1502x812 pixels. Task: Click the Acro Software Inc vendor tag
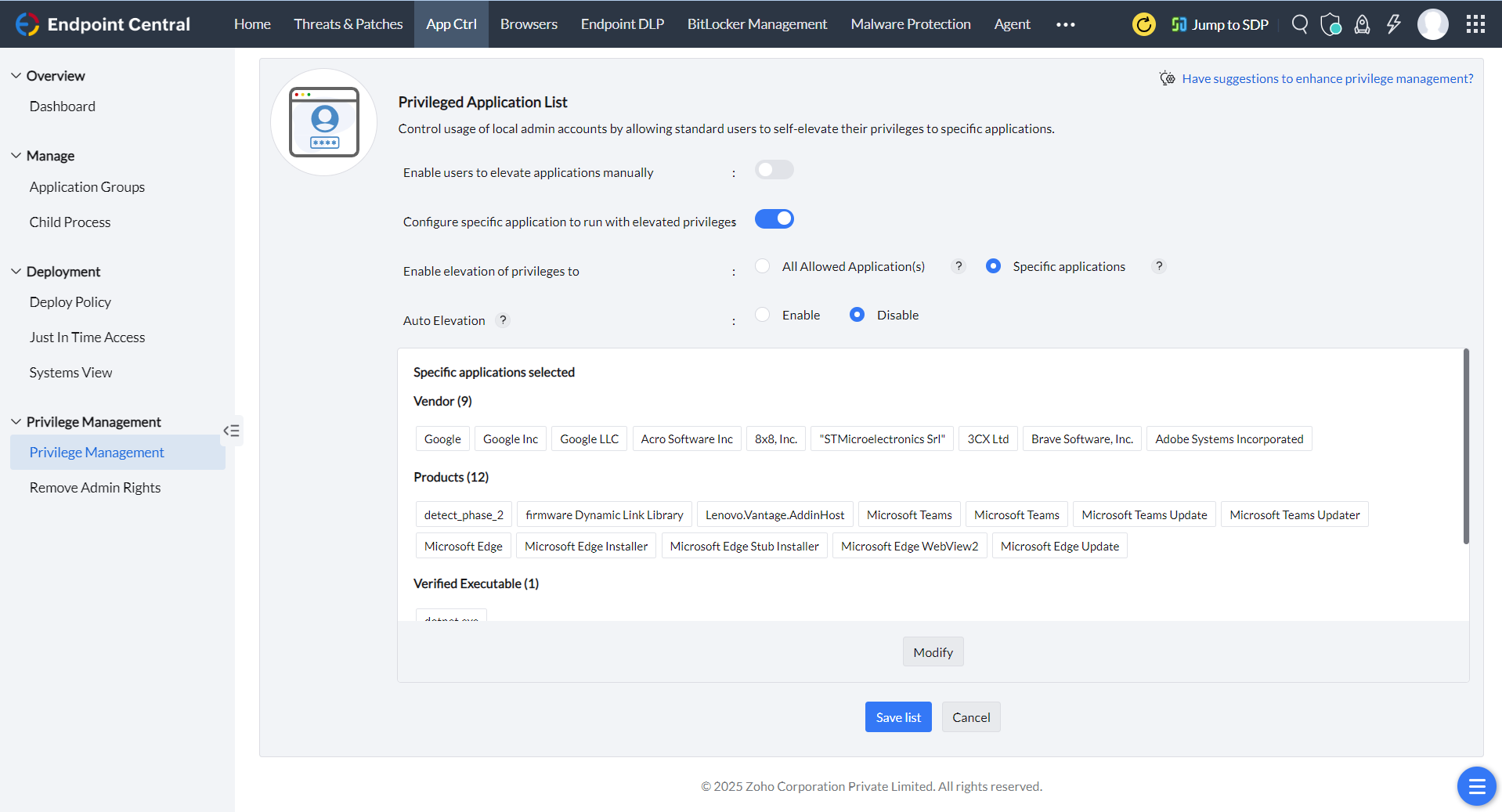pyautogui.click(x=687, y=439)
